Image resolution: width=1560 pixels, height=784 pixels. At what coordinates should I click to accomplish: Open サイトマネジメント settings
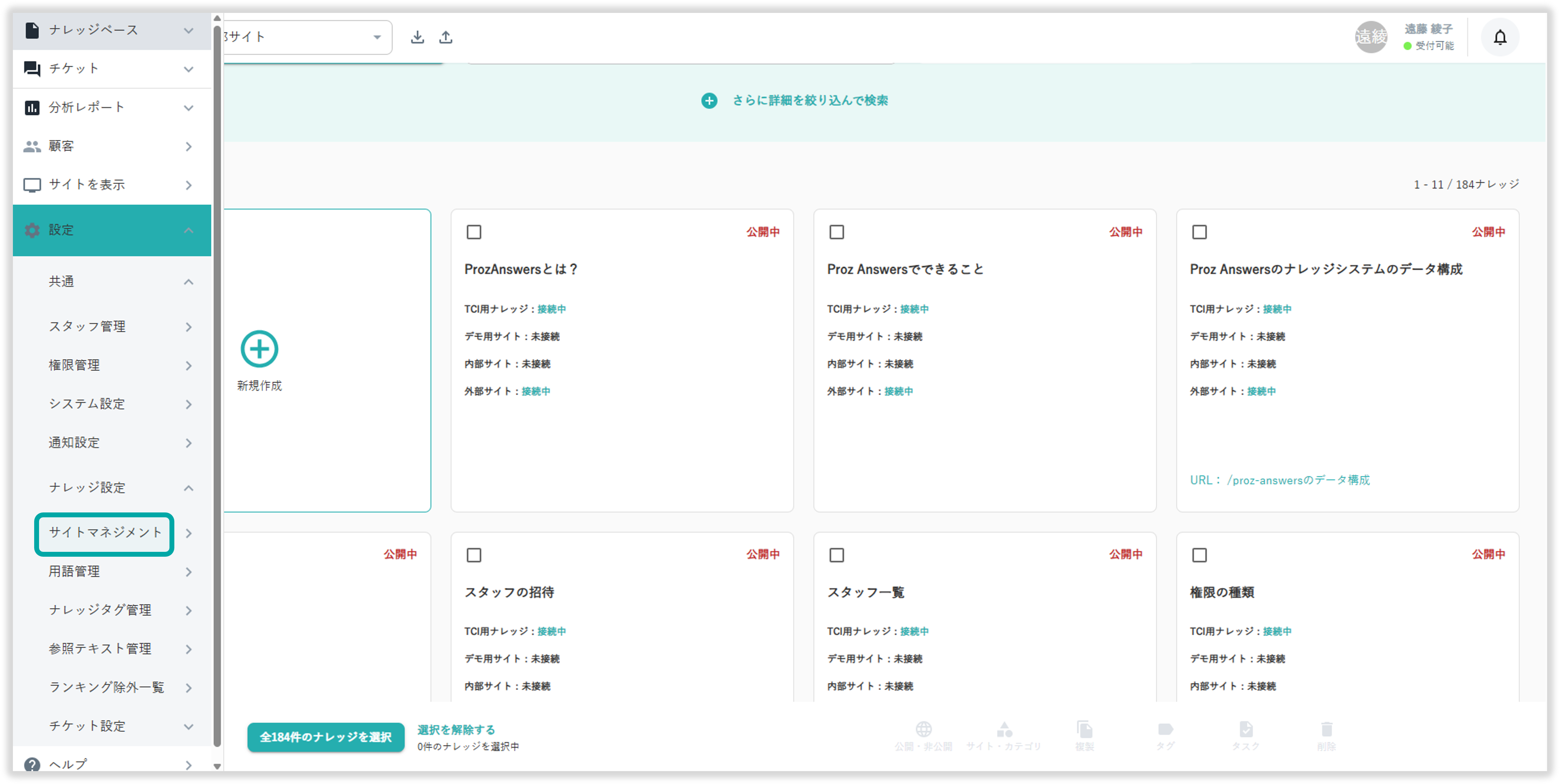click(x=104, y=534)
